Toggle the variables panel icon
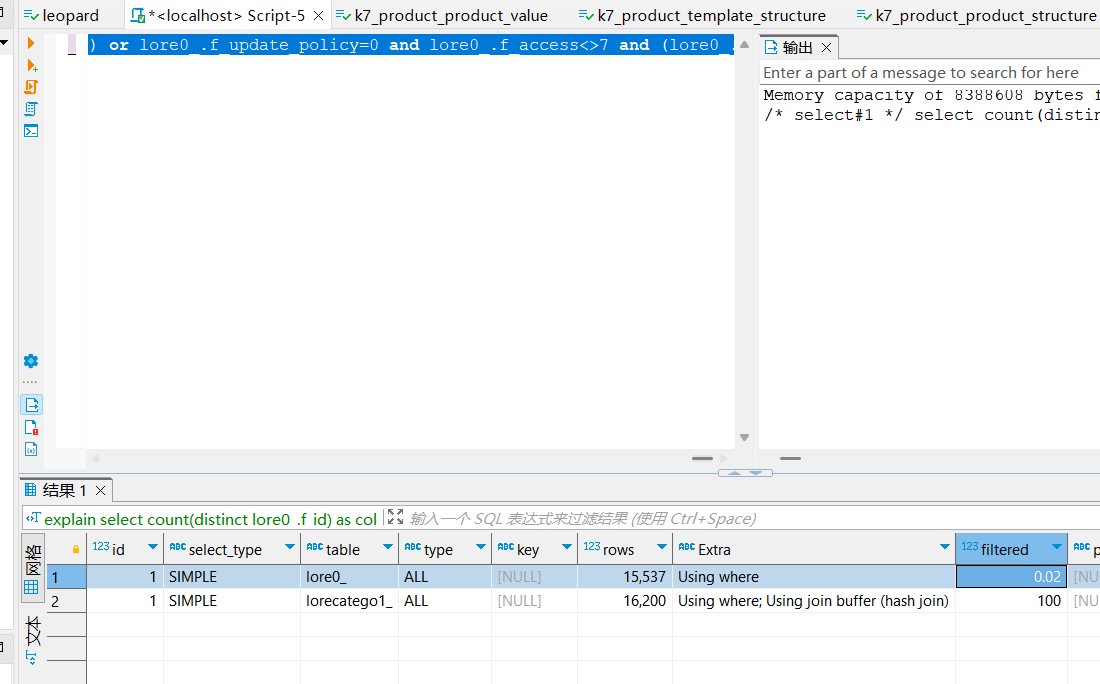Image resolution: width=1100 pixels, height=684 pixels. coord(31,449)
